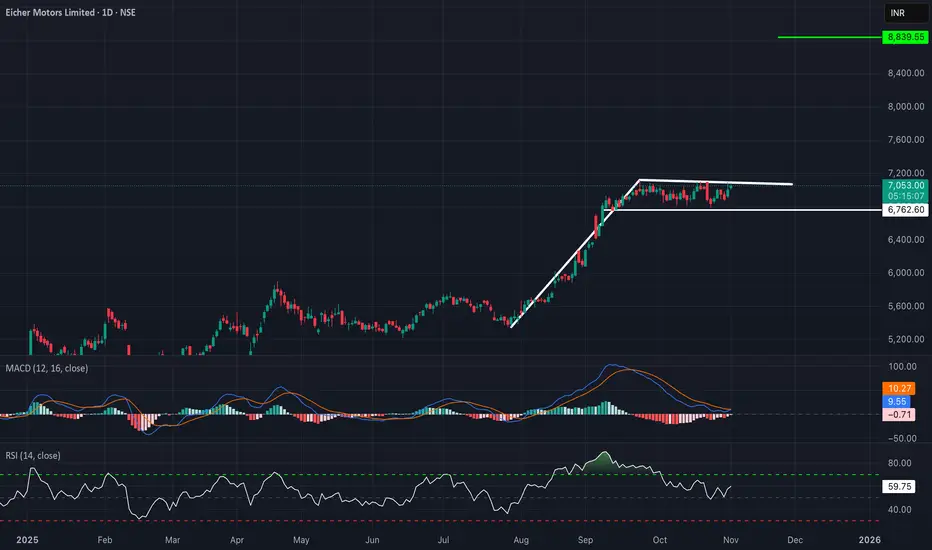The height and width of the screenshot is (550, 932).
Task: Select the green horizontal target line
Action: pos(830,37)
